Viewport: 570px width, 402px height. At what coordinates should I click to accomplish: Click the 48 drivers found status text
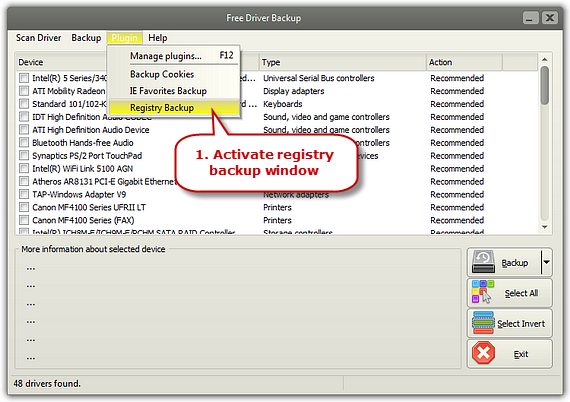tap(47, 383)
